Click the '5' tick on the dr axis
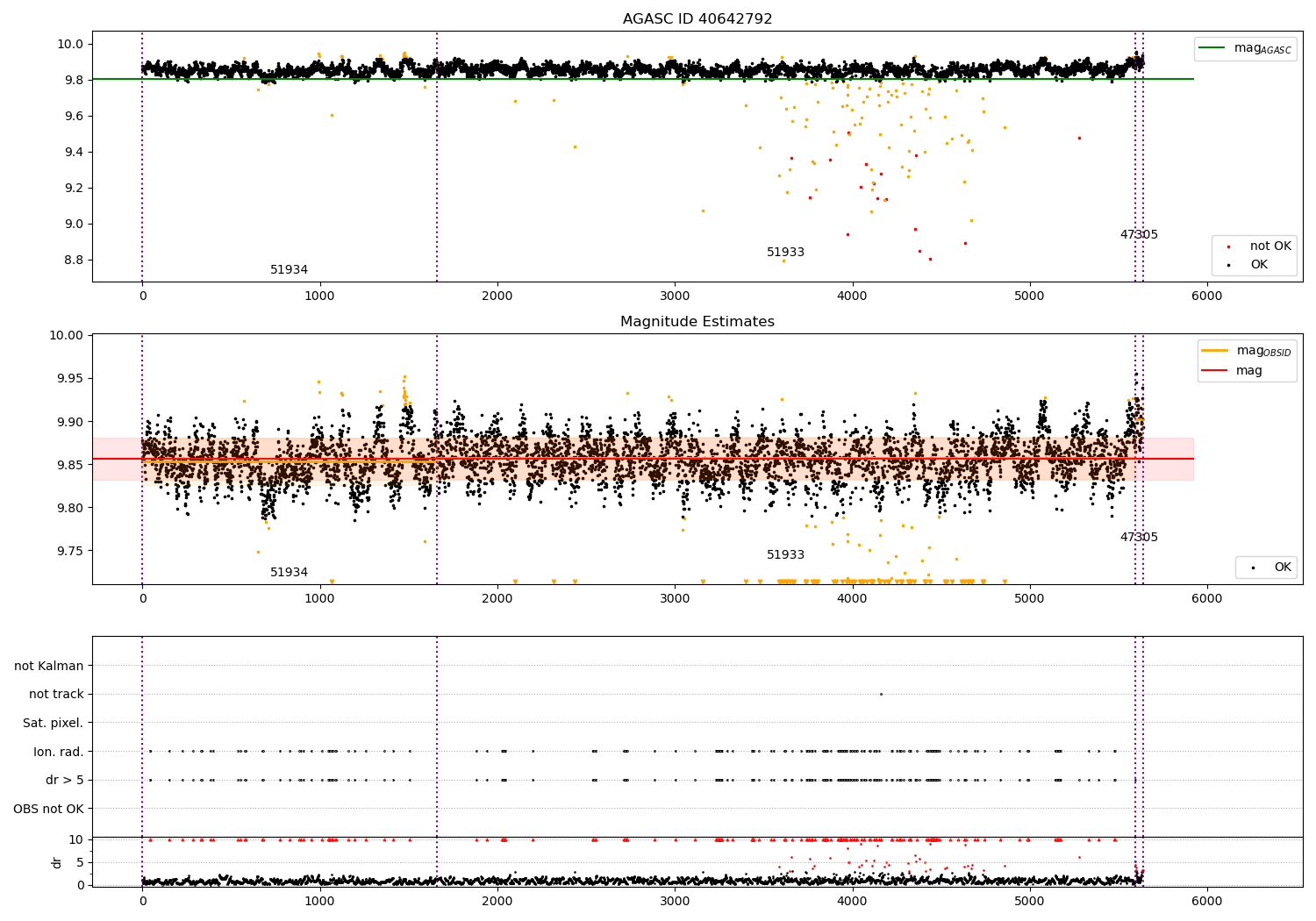 click(x=81, y=862)
